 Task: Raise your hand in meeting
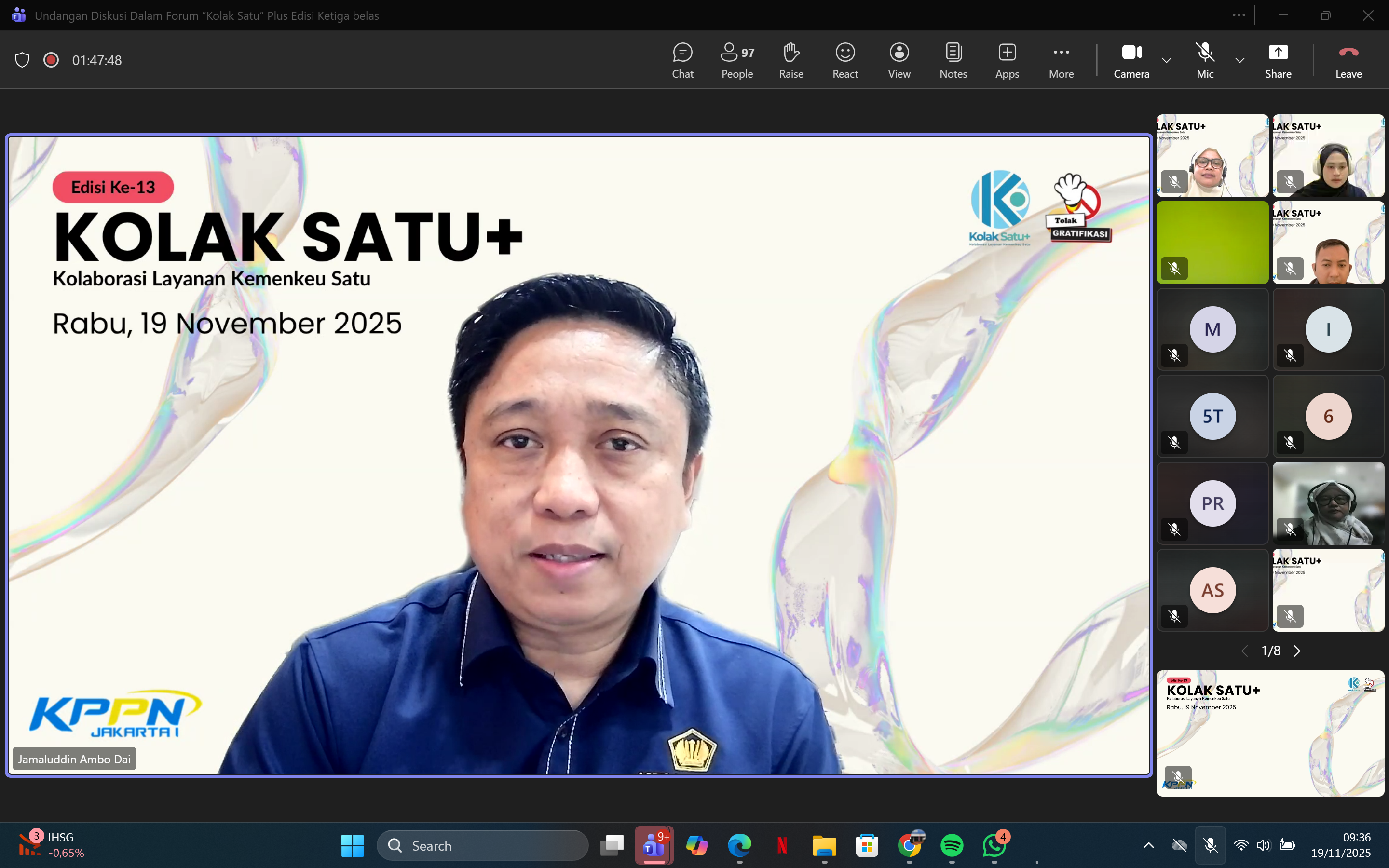791,60
